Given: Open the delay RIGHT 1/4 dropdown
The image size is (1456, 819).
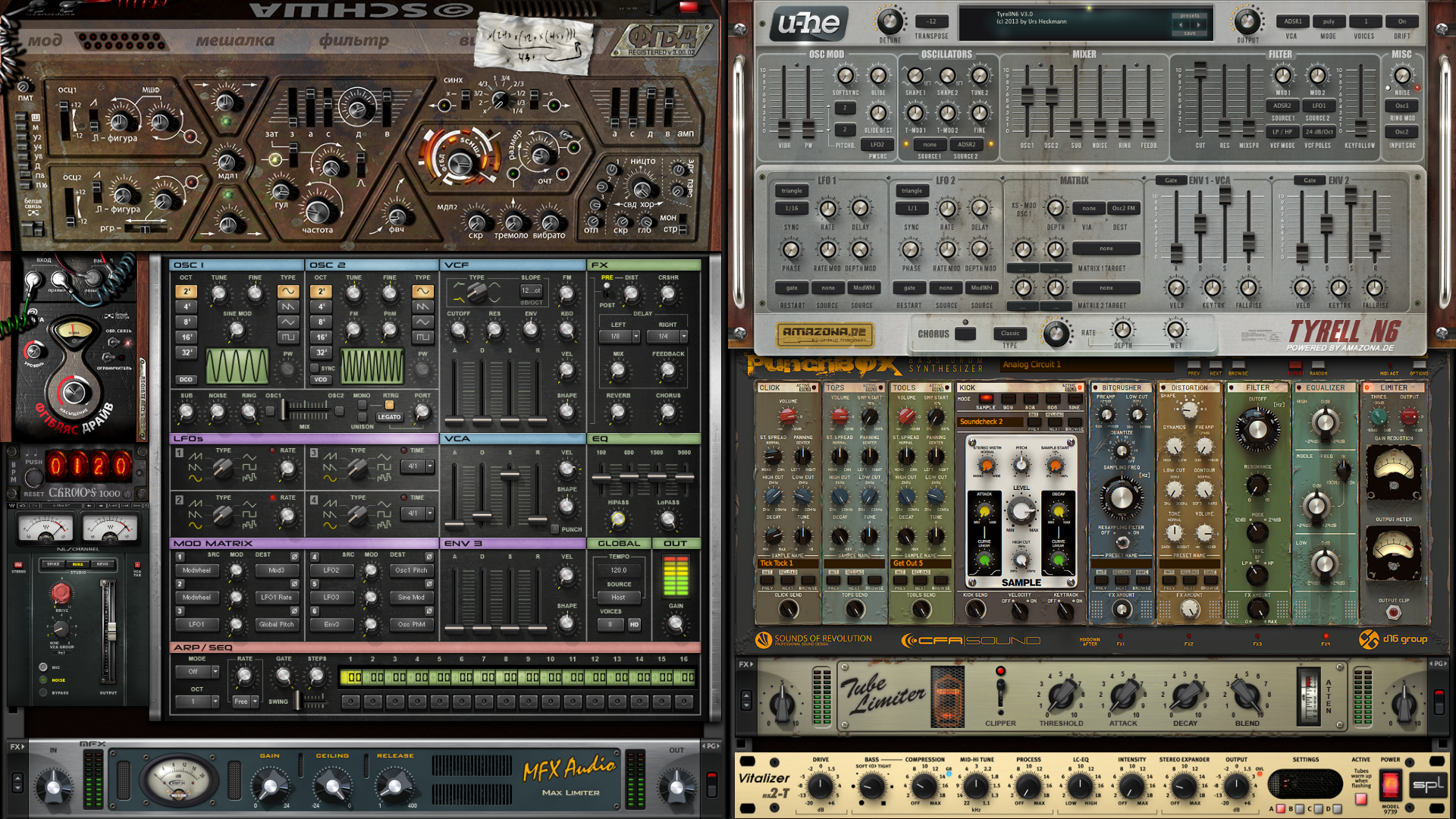Looking at the screenshot, I should click(x=667, y=336).
